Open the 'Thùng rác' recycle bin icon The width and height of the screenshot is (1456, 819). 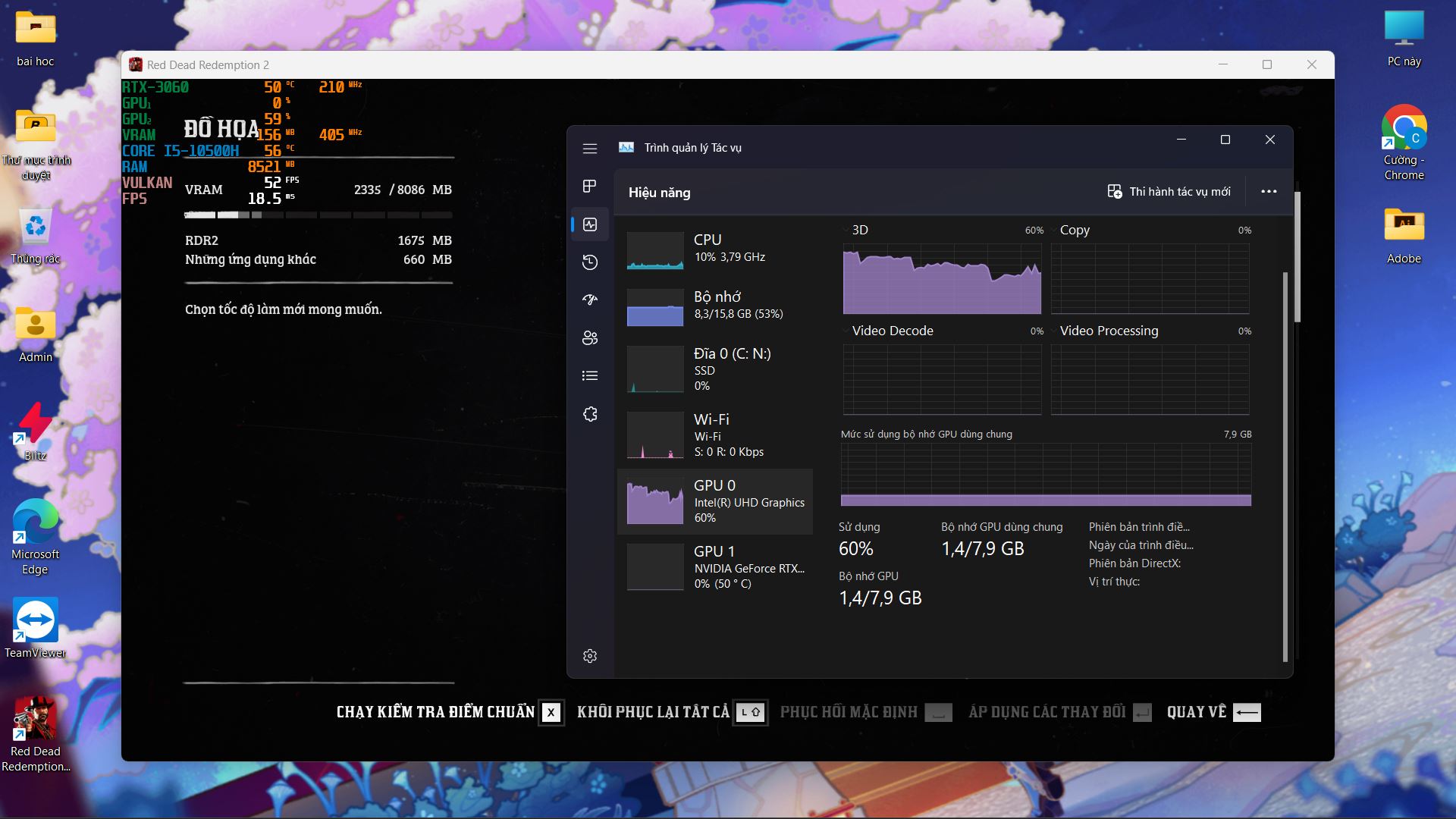35,236
